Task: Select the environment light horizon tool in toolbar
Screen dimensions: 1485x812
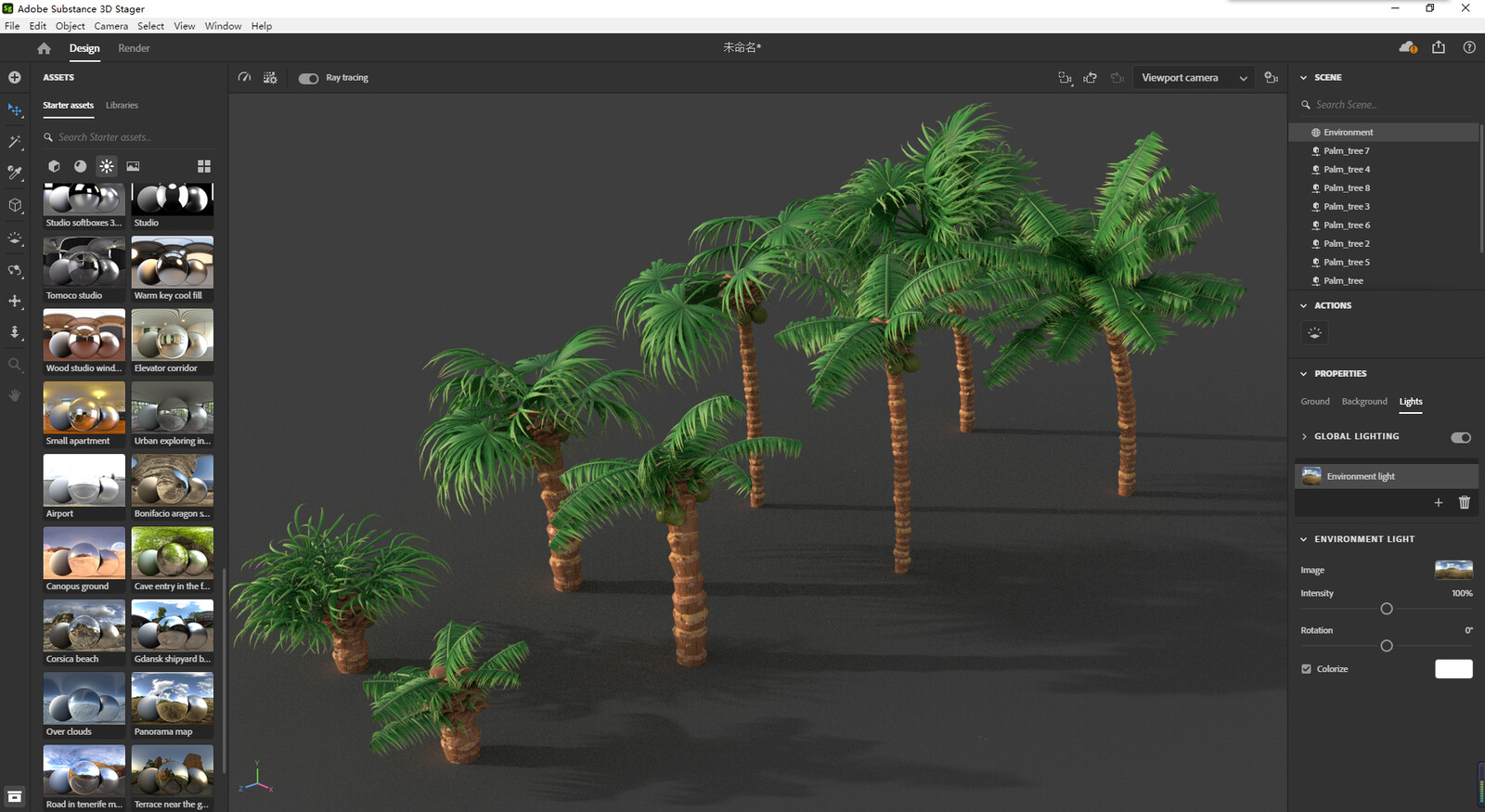Action: (x=15, y=238)
